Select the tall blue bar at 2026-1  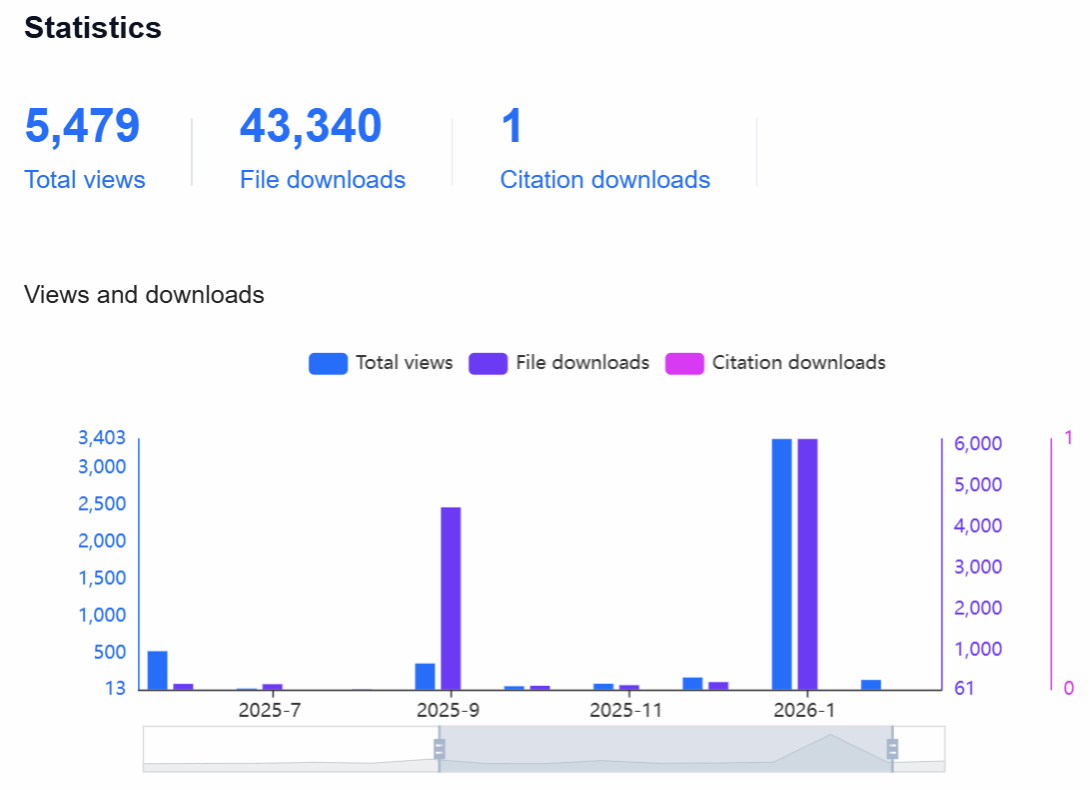pos(781,564)
